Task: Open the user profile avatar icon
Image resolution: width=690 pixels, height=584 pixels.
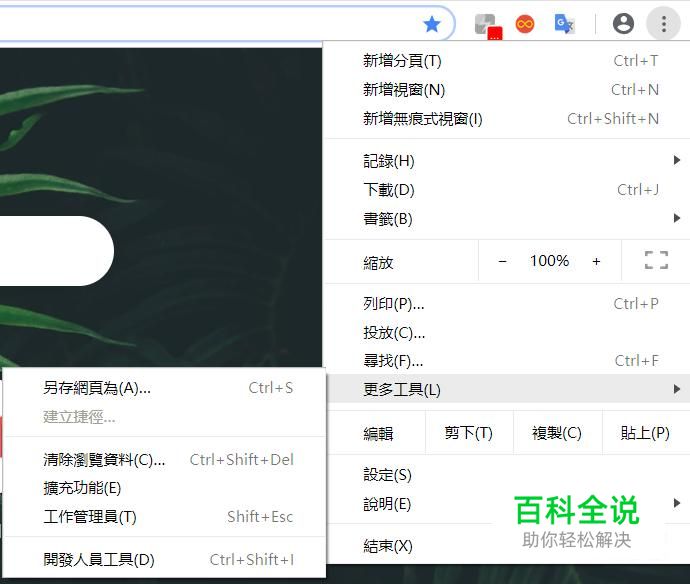Action: pos(623,24)
